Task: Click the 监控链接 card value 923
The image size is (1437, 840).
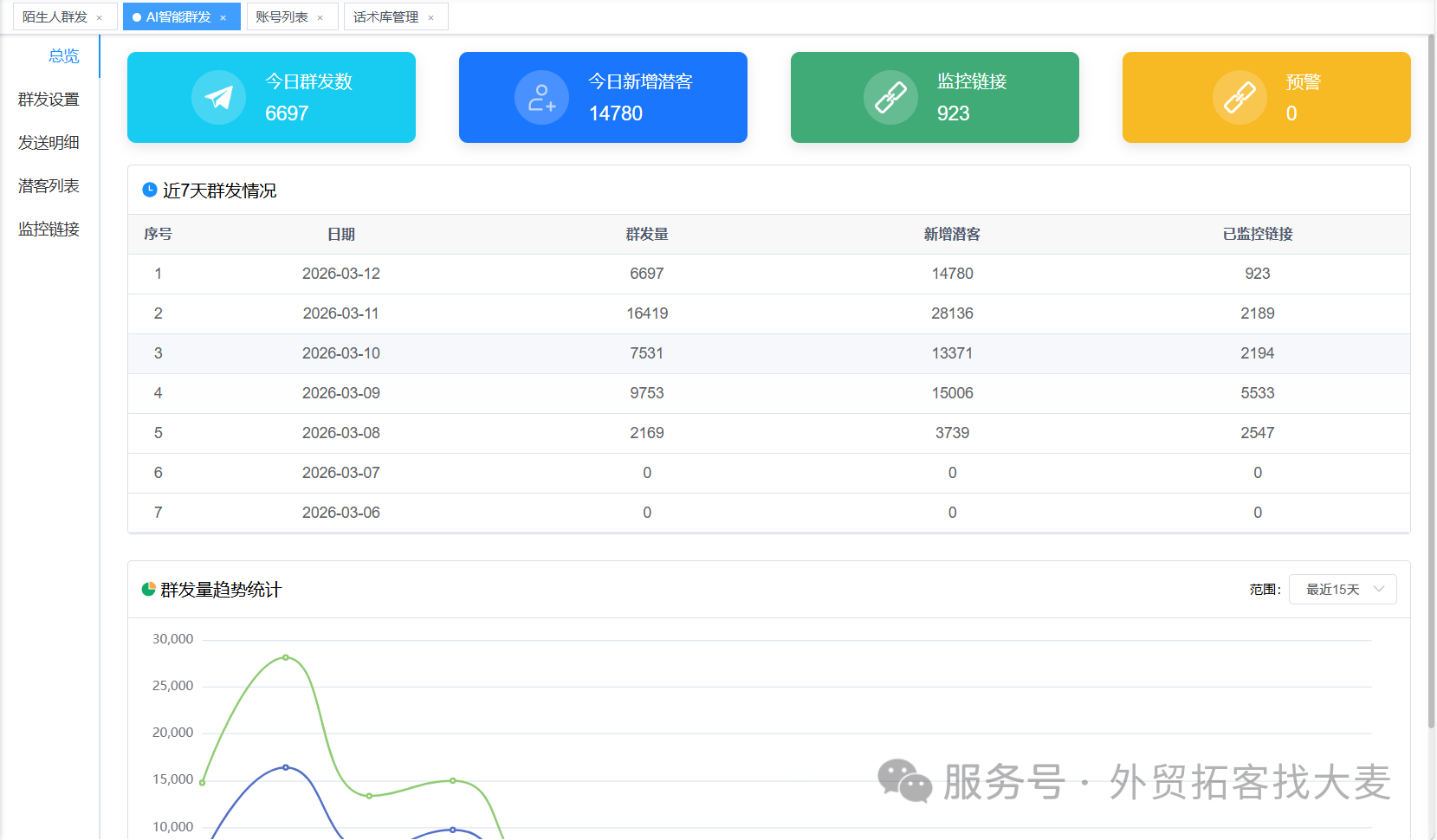Action: [x=953, y=113]
